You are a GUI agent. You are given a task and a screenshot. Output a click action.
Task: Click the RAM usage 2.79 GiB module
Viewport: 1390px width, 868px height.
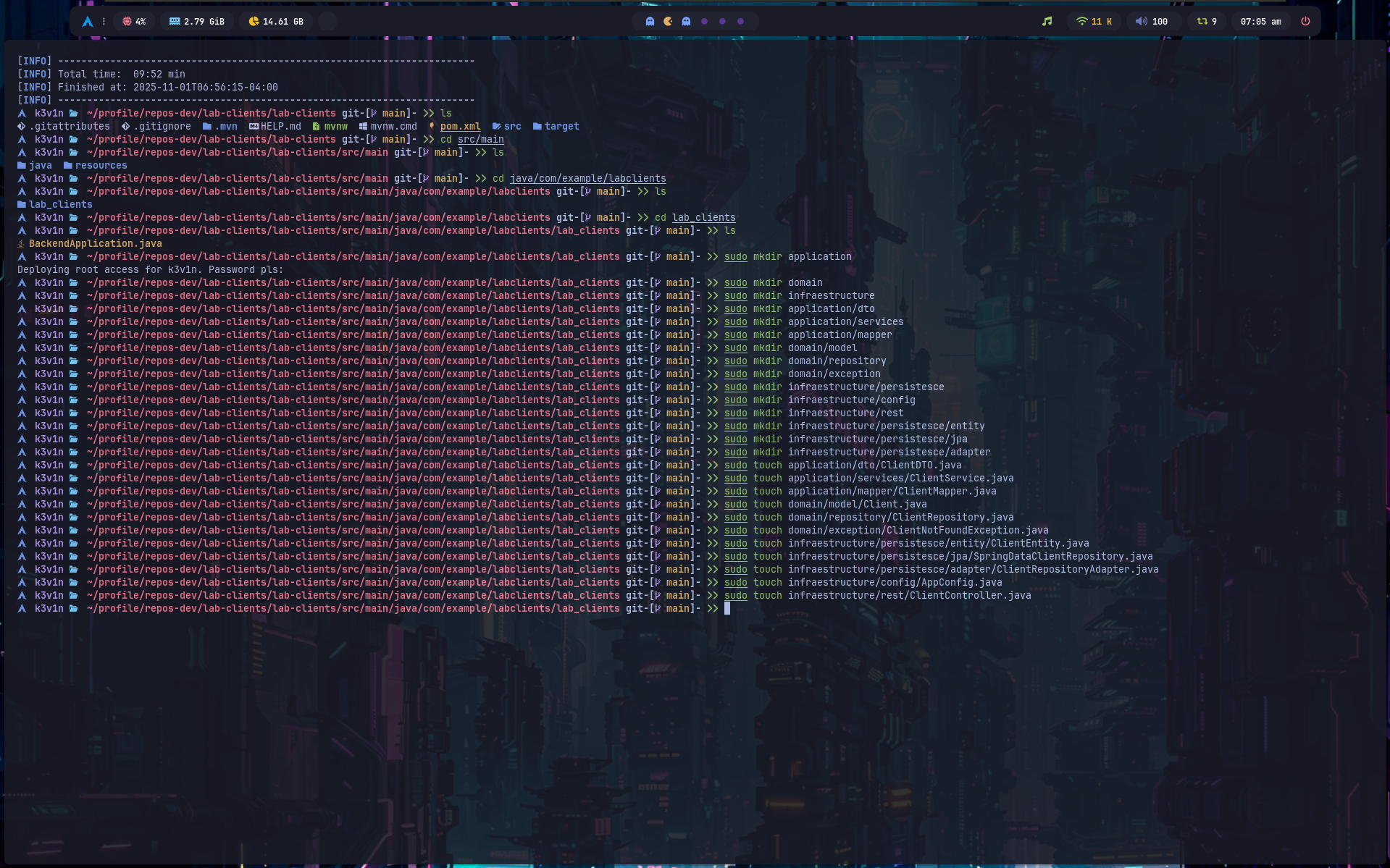pyautogui.click(x=197, y=22)
